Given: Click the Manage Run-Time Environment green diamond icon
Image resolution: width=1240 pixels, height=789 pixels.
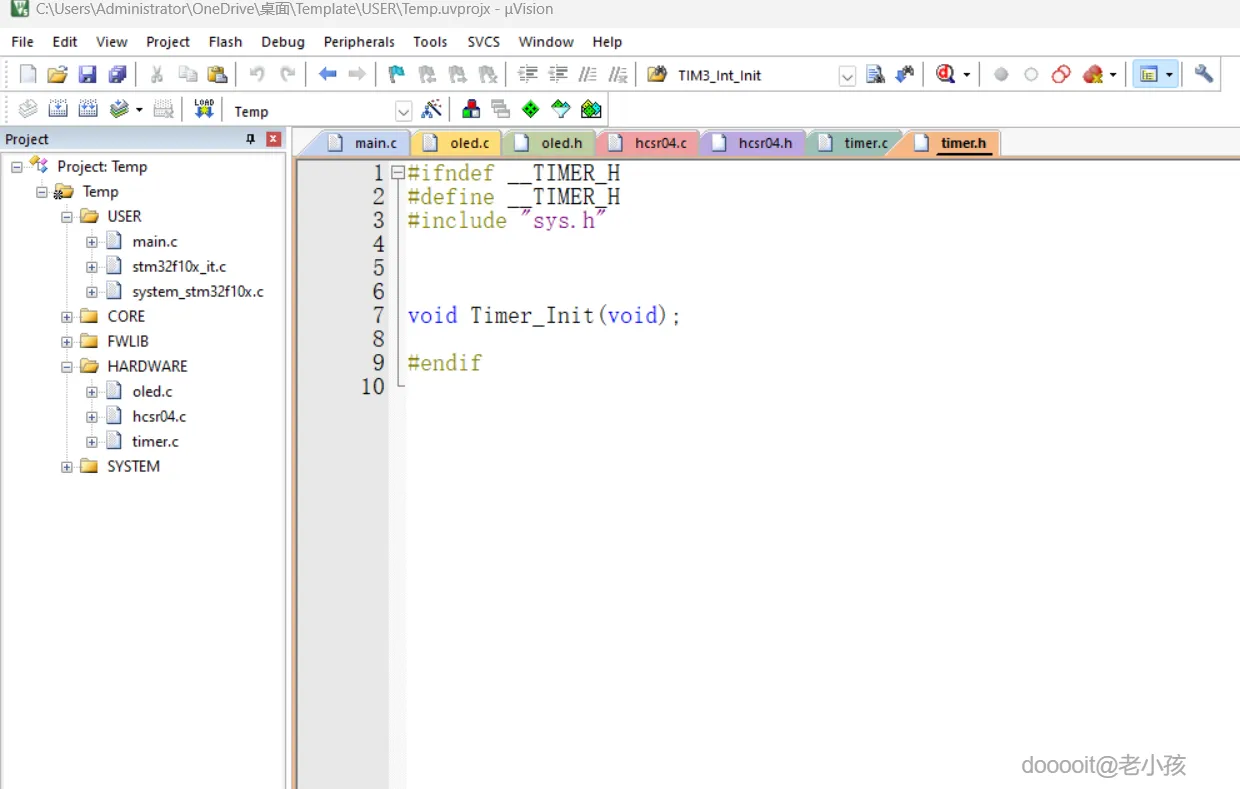Looking at the screenshot, I should click(x=530, y=109).
